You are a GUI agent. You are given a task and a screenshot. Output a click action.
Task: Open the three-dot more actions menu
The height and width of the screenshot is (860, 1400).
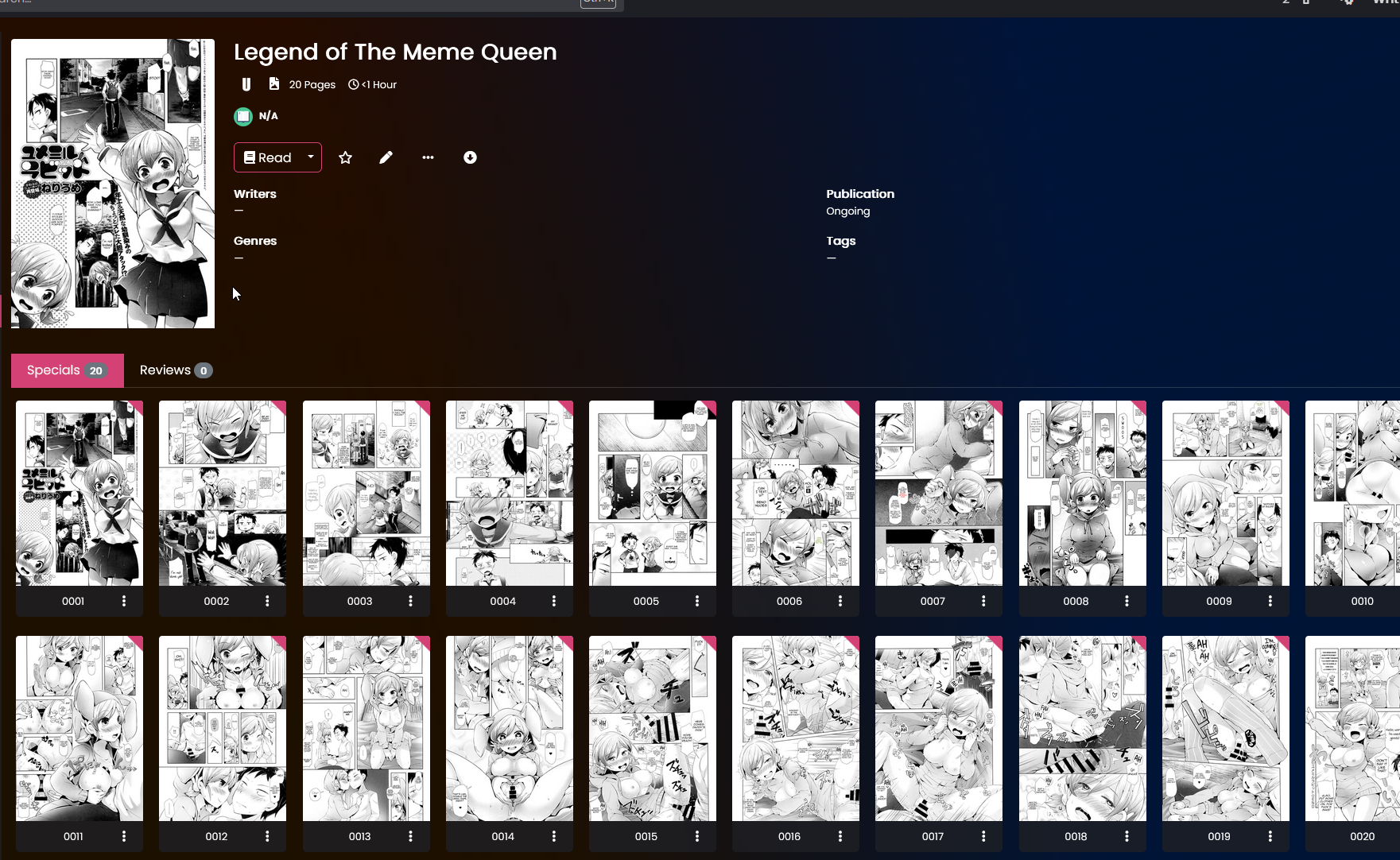(428, 157)
